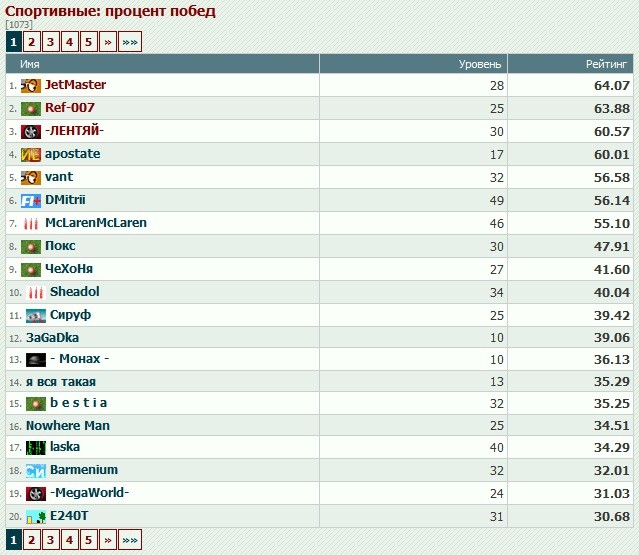Click the eye icon beside Сируф
This screenshot has height=555, width=639.
(x=36, y=315)
